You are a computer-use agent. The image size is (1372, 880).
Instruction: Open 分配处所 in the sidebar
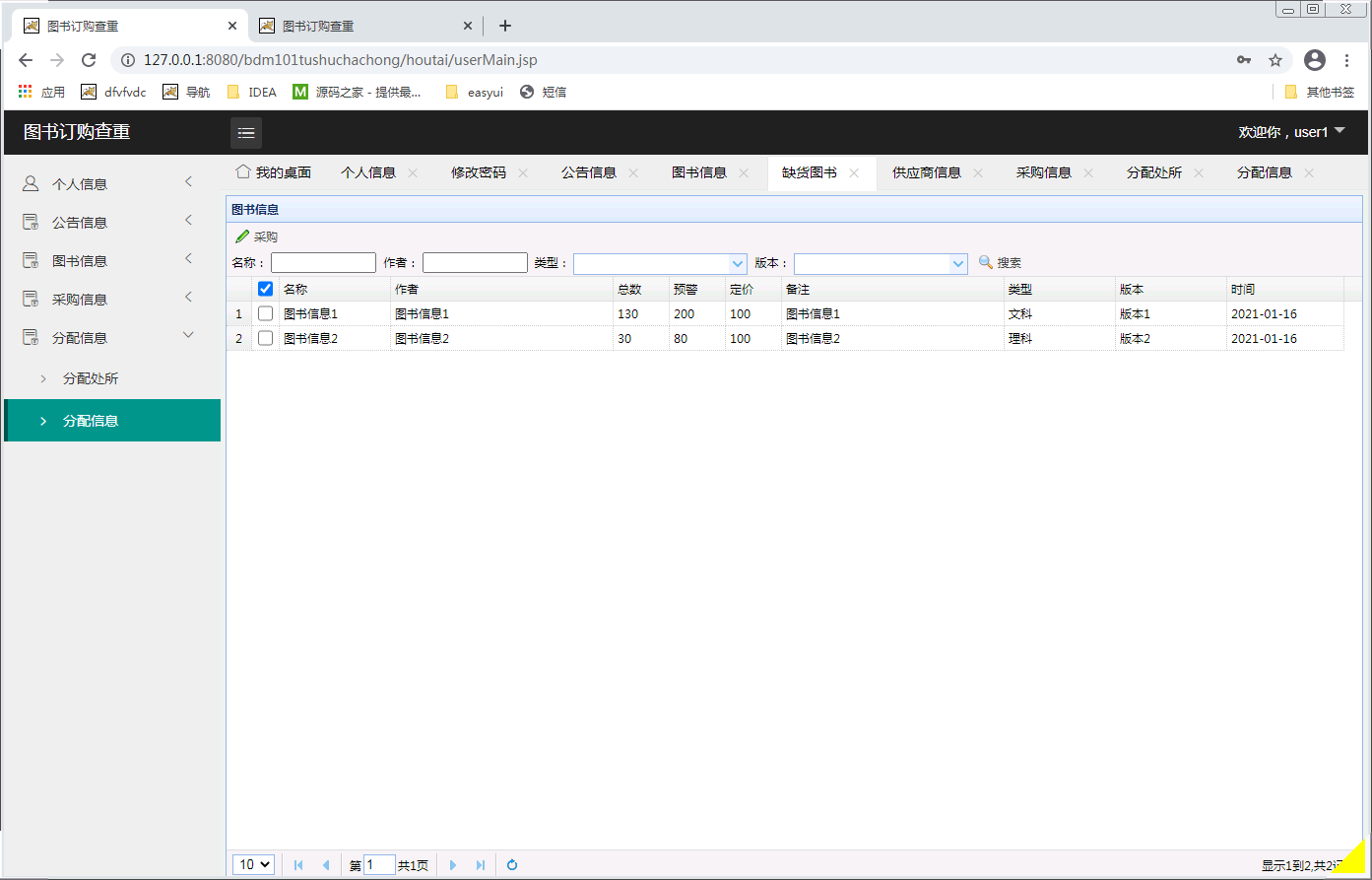[x=112, y=378]
